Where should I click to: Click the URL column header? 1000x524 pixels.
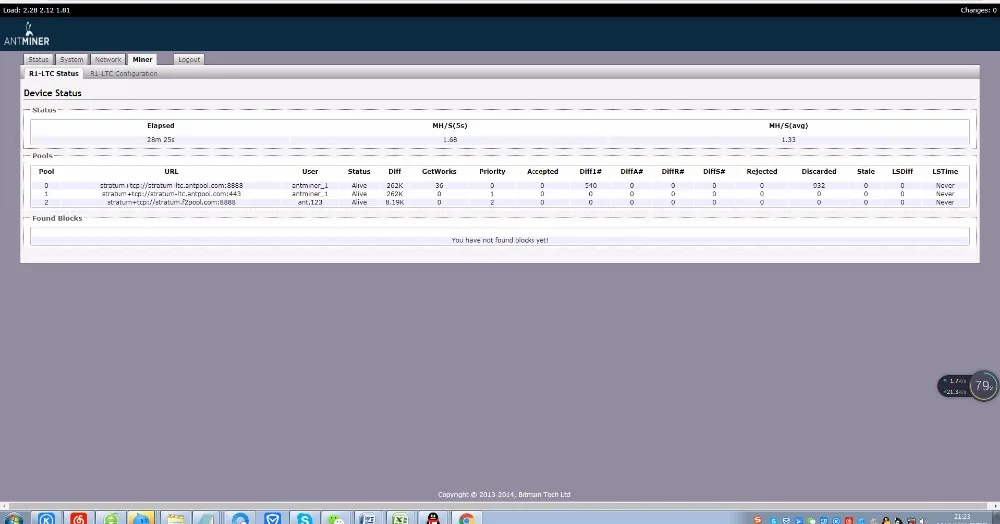pos(171,171)
